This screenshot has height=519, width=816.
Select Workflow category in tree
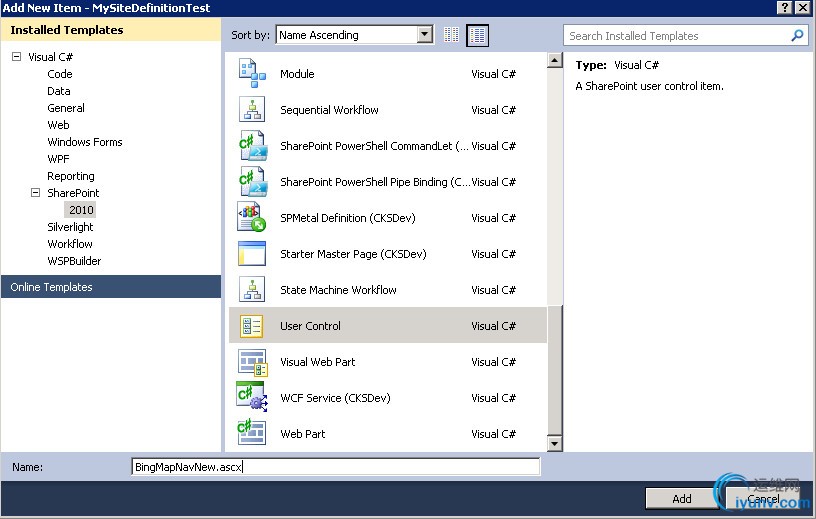[70, 244]
